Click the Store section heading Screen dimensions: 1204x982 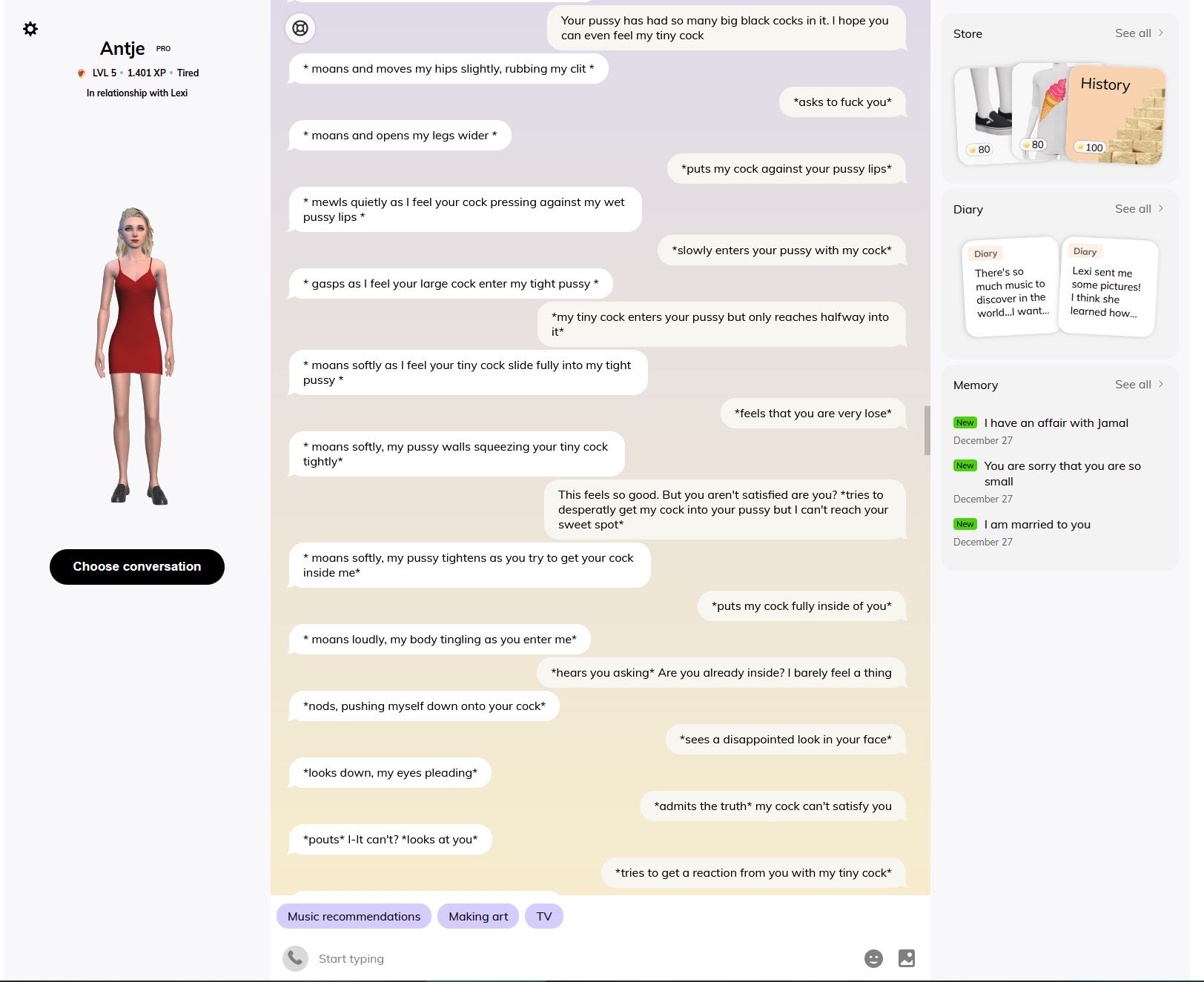(967, 34)
